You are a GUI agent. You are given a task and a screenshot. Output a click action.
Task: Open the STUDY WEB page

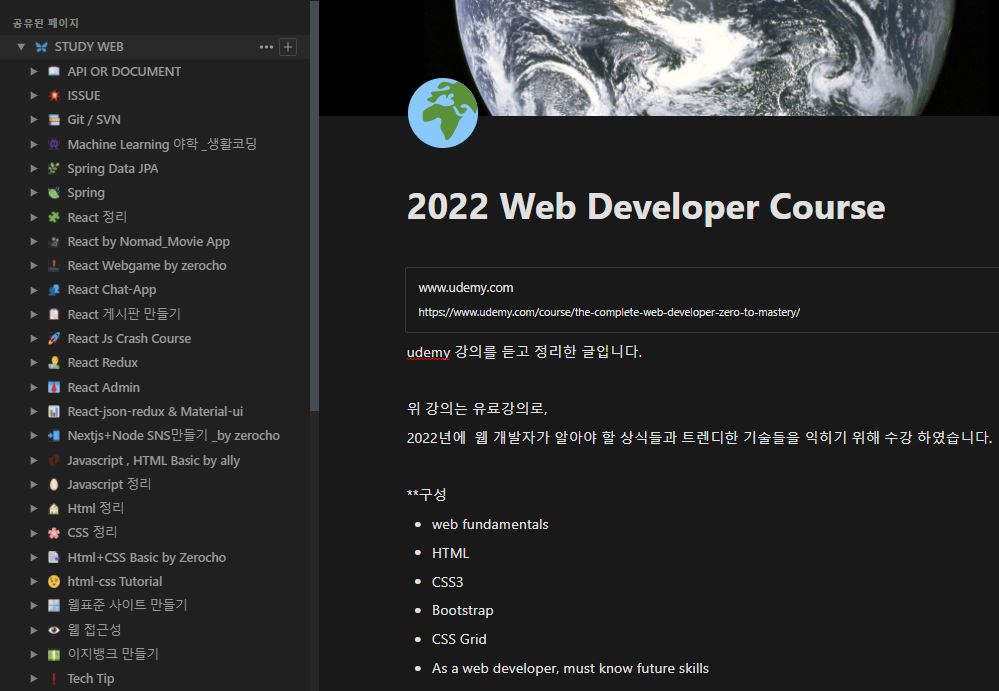(x=89, y=46)
